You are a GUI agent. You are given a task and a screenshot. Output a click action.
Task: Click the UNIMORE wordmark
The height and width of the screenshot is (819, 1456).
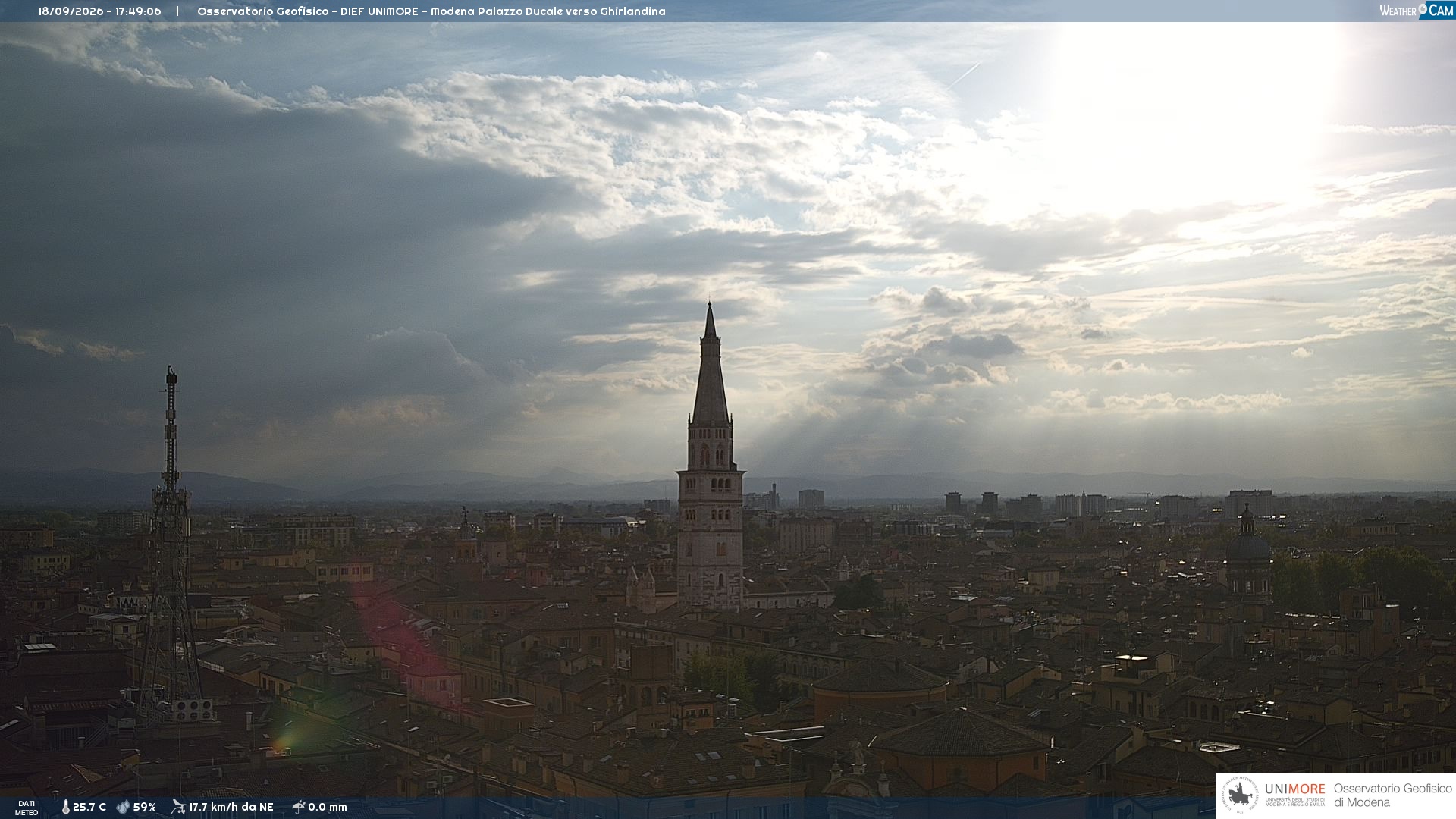click(1294, 789)
